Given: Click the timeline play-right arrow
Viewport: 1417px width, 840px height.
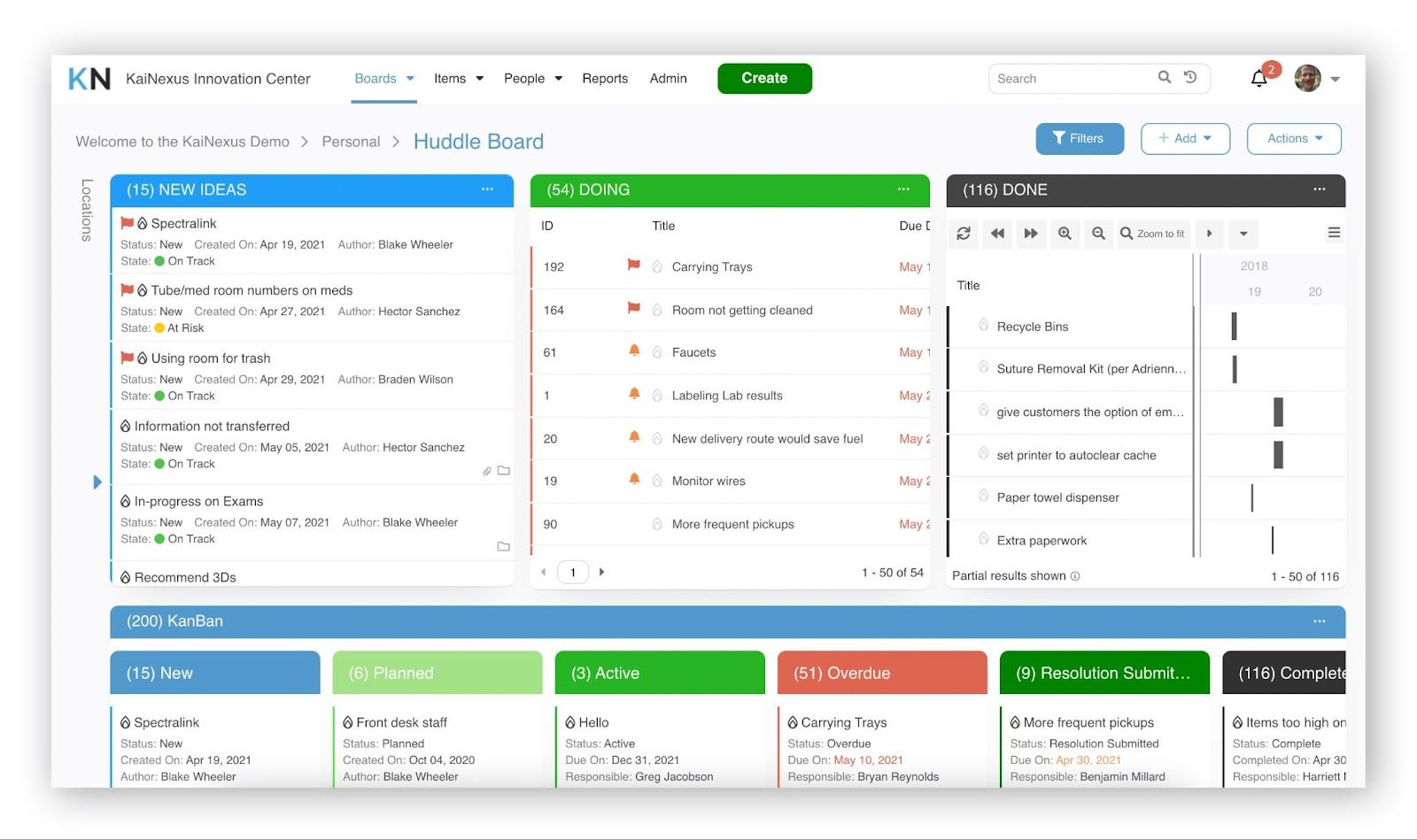Looking at the screenshot, I should (1209, 234).
